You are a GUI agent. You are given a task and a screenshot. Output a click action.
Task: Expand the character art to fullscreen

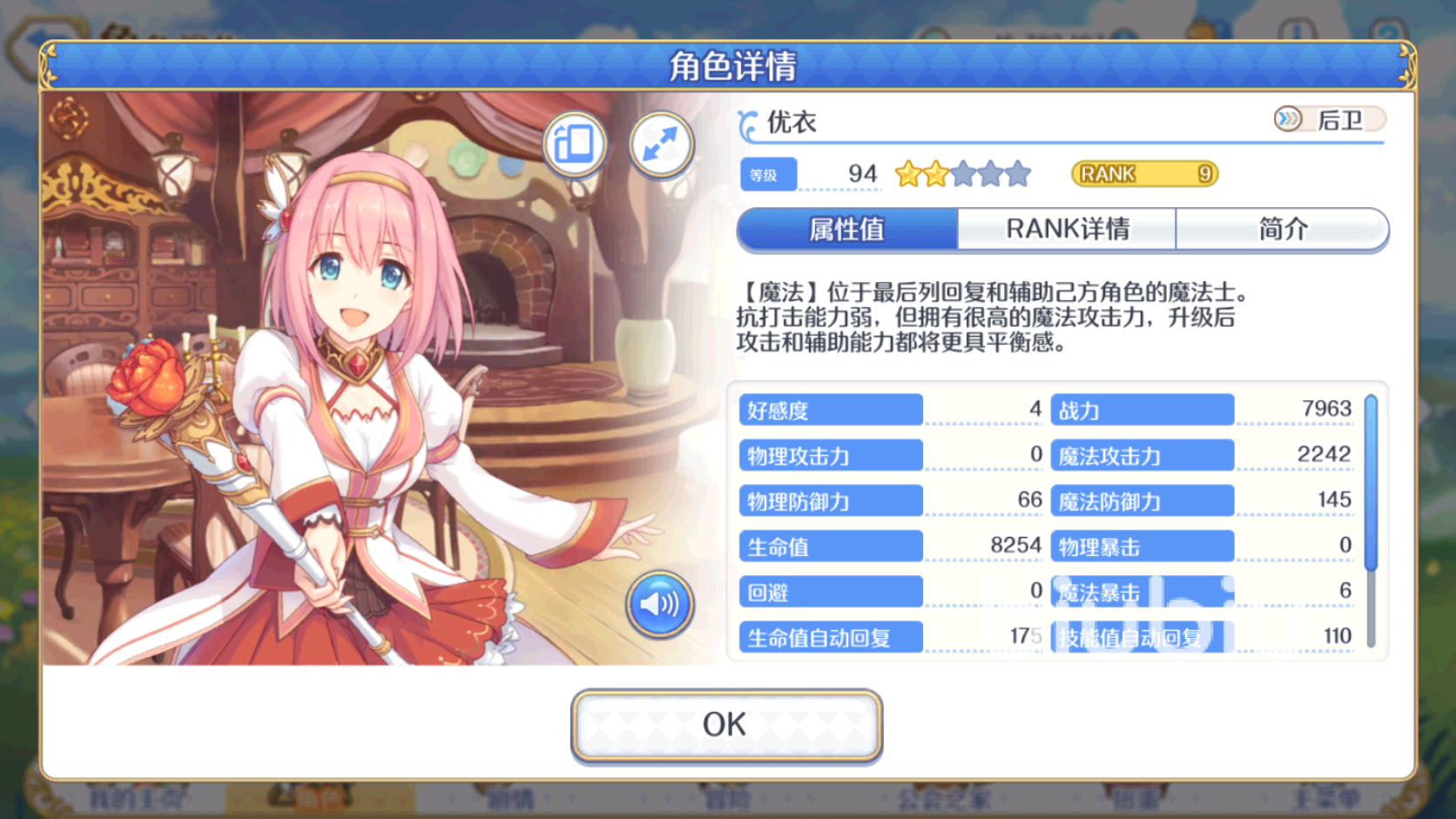click(661, 144)
